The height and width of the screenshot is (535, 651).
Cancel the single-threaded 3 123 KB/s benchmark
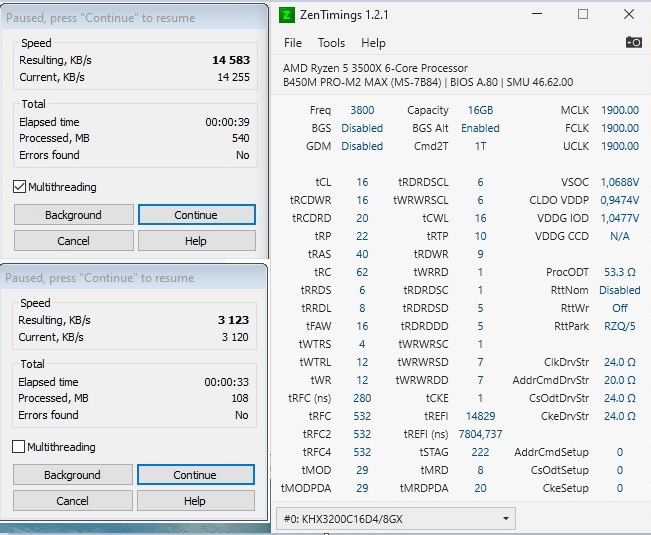[x=72, y=501]
